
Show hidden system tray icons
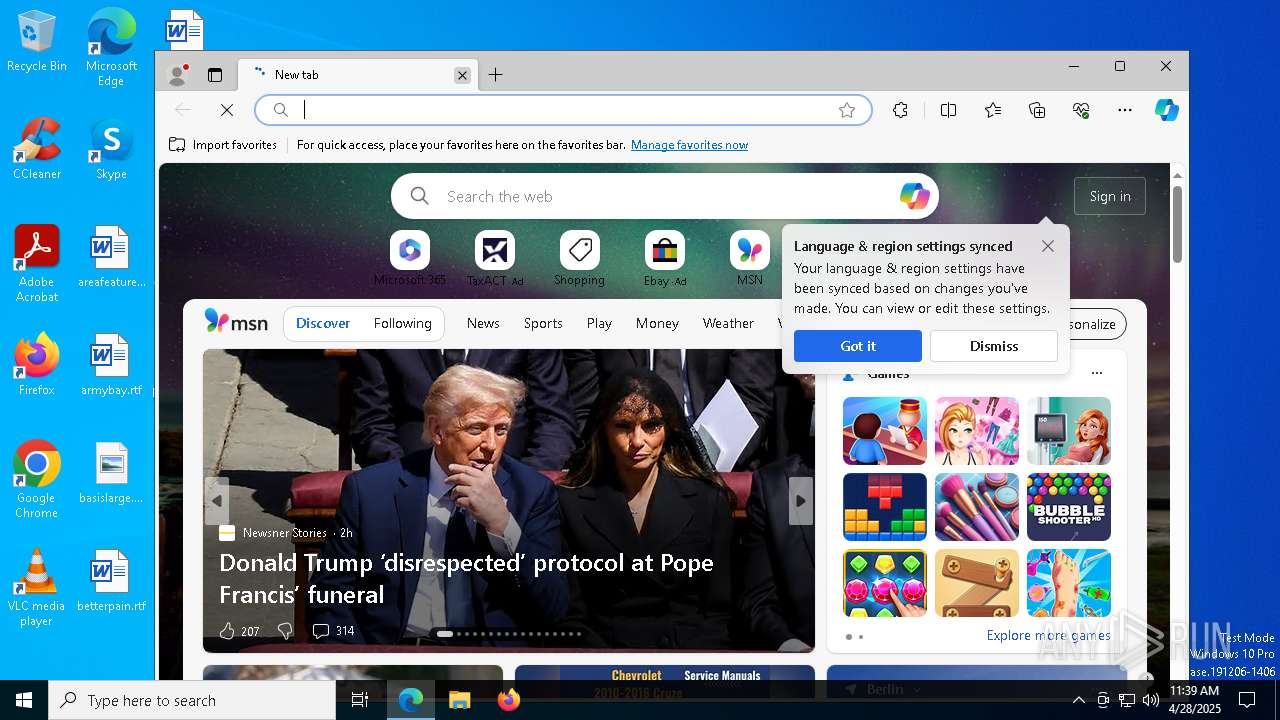click(x=1079, y=700)
